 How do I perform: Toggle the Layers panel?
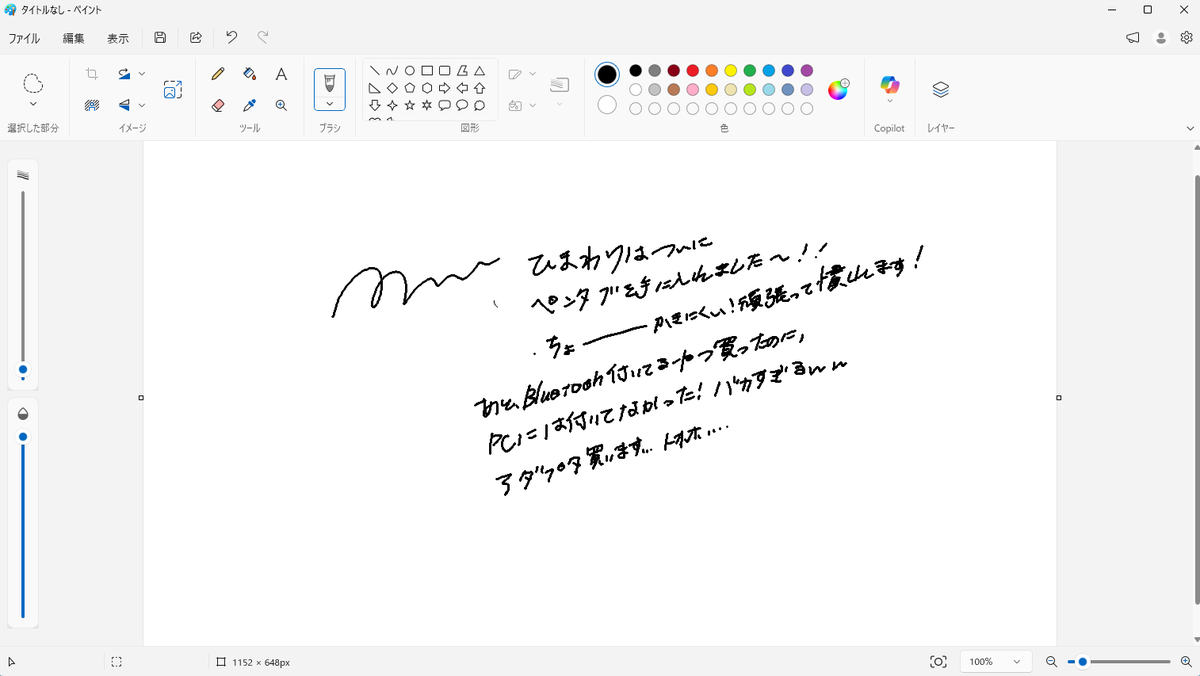pos(940,89)
